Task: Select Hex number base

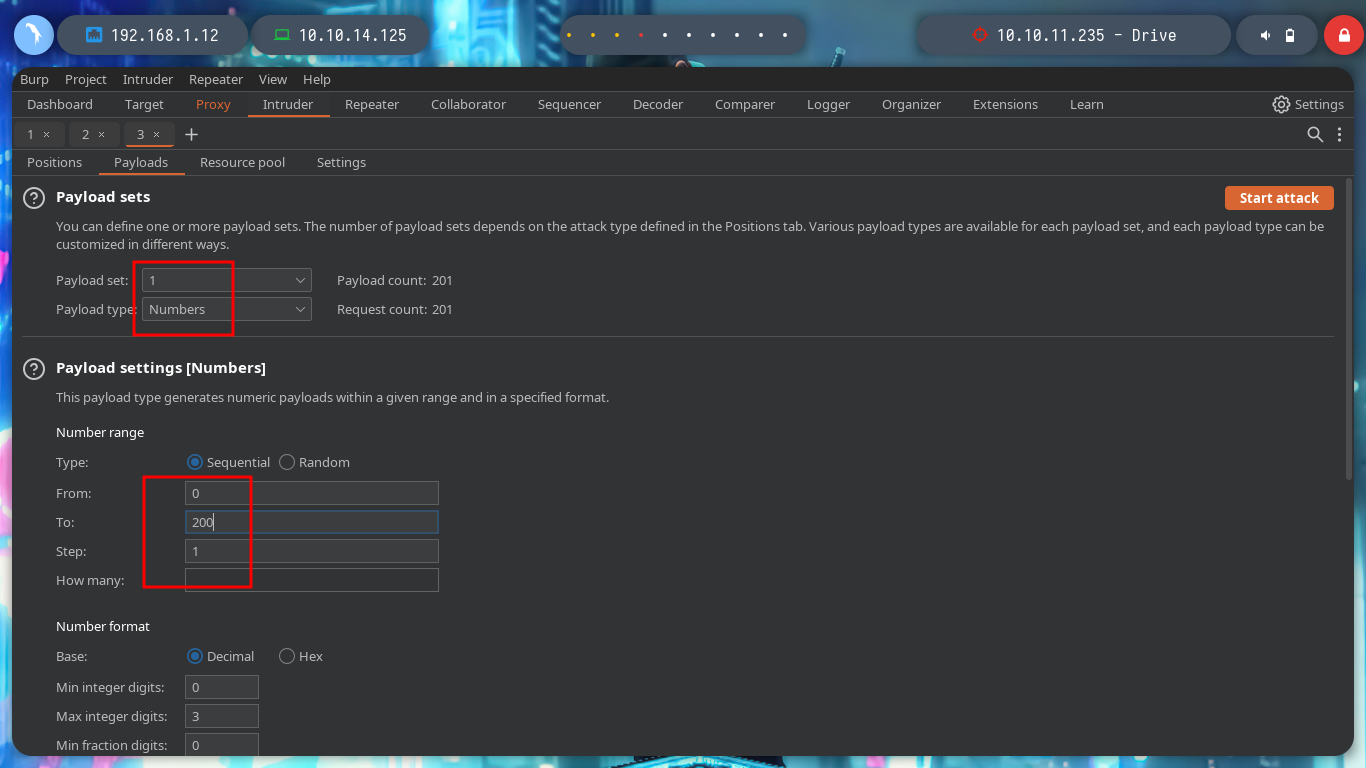Action: pyautogui.click(x=287, y=656)
